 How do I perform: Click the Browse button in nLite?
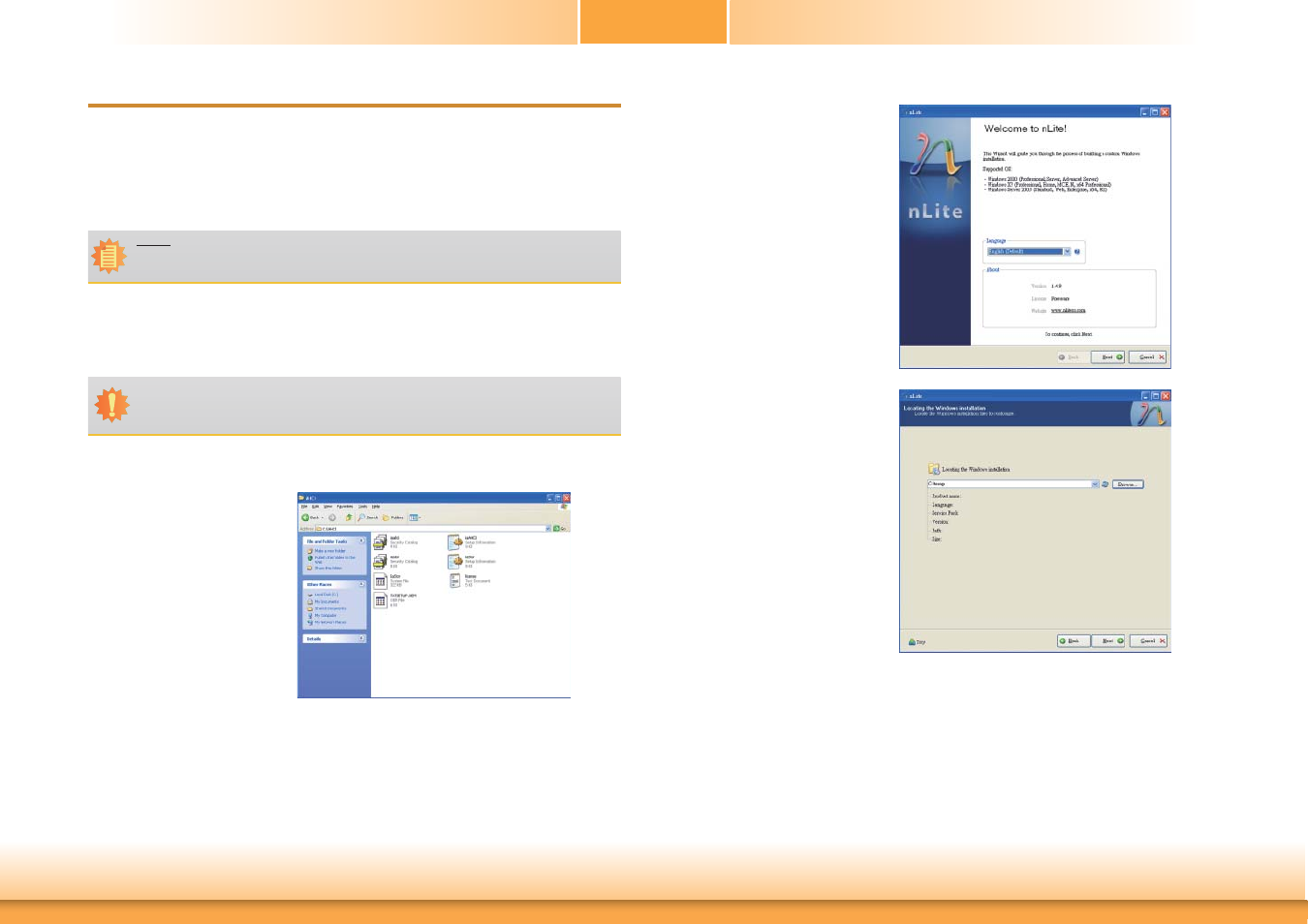1128,484
